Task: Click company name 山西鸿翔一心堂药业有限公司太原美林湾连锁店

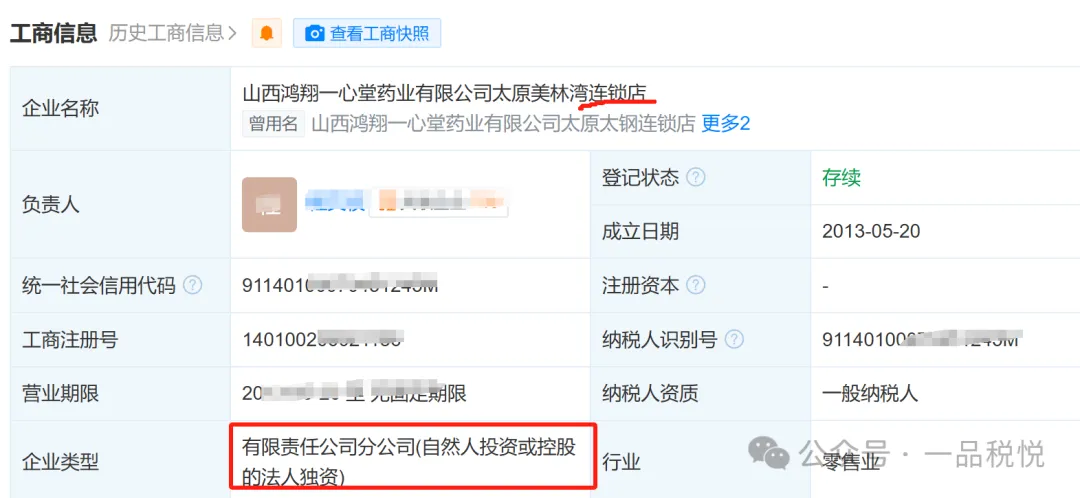Action: click(x=444, y=94)
